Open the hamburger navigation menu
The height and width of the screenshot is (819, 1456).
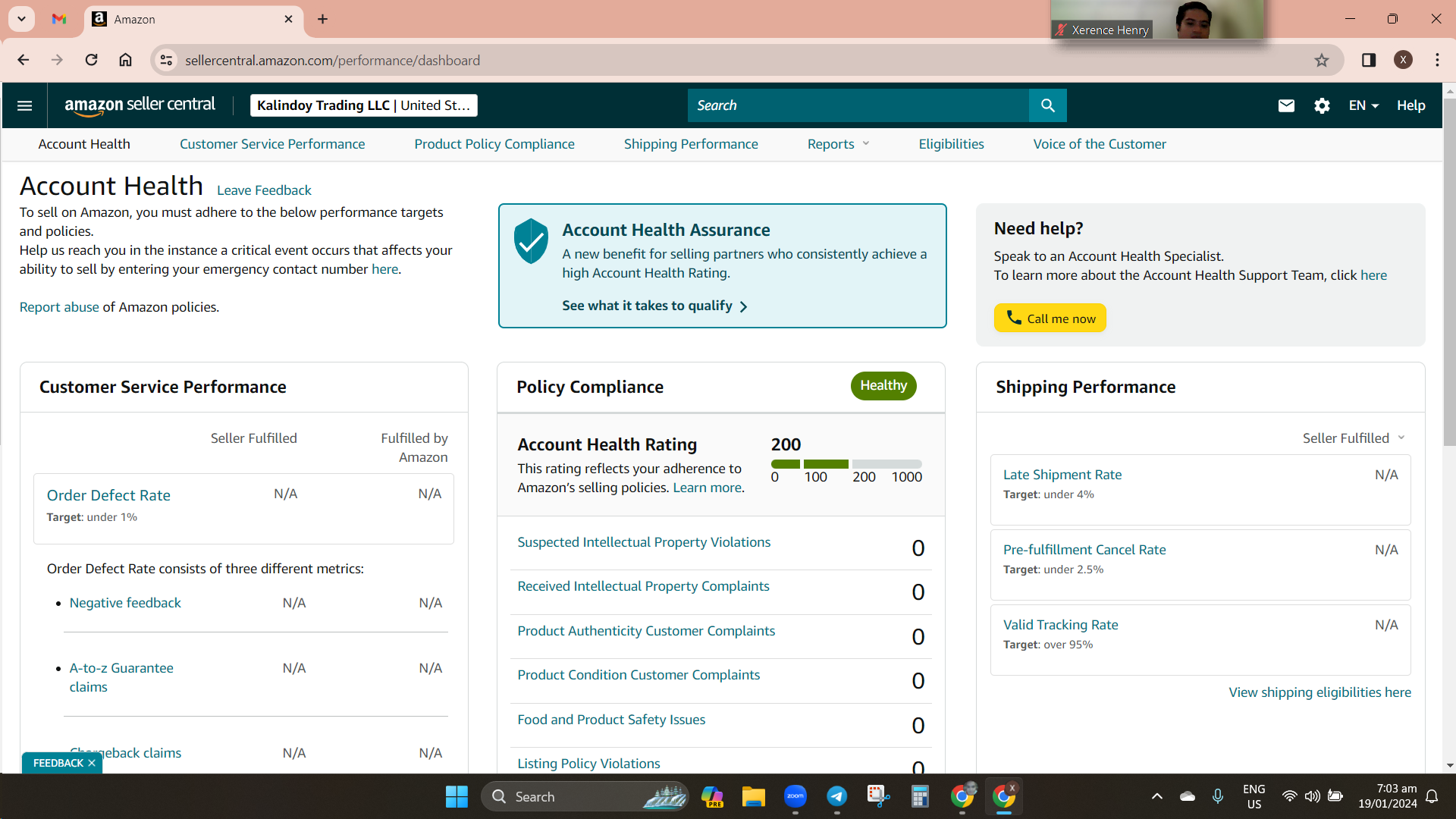[24, 105]
